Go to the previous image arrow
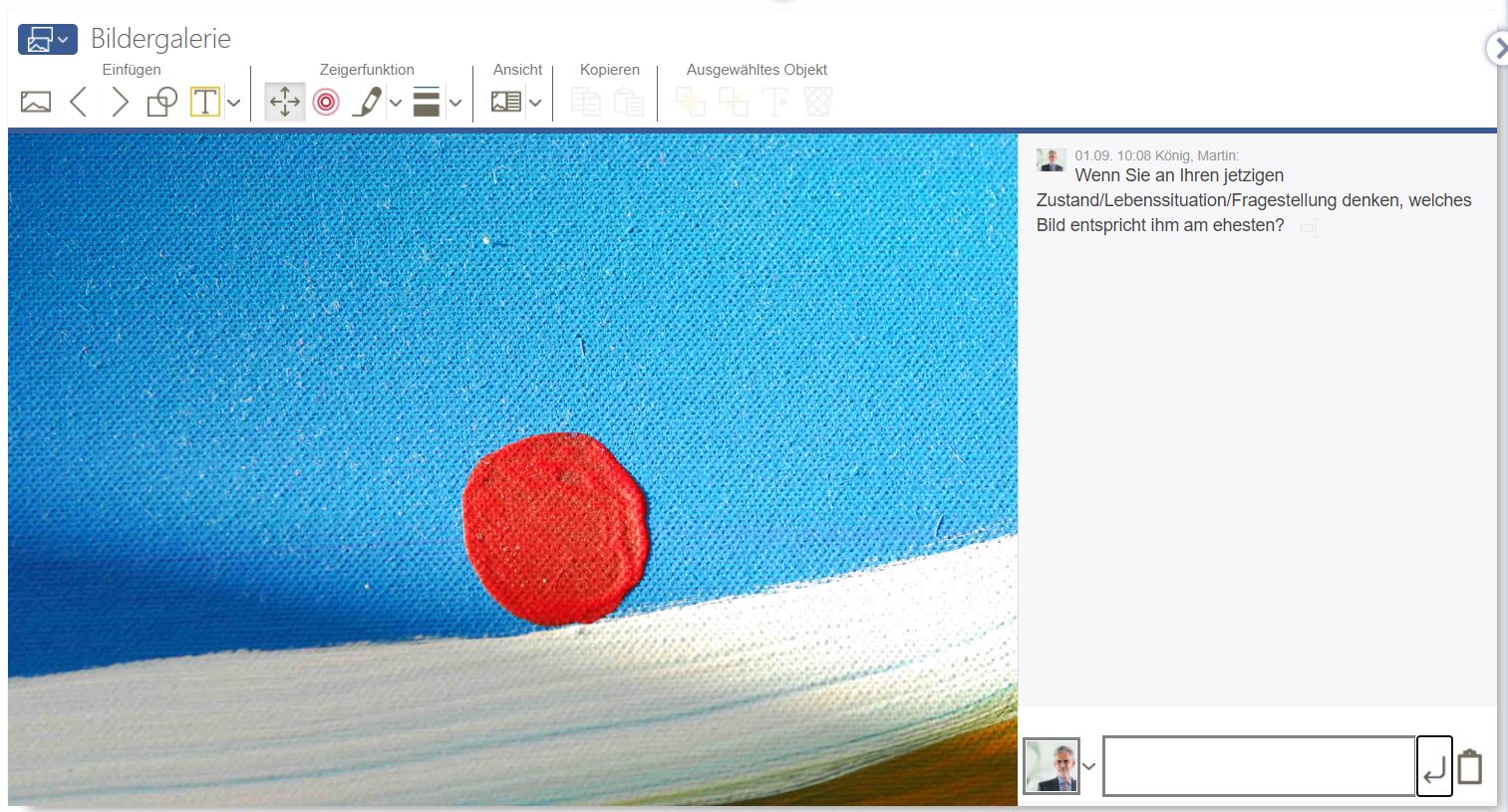 (79, 102)
